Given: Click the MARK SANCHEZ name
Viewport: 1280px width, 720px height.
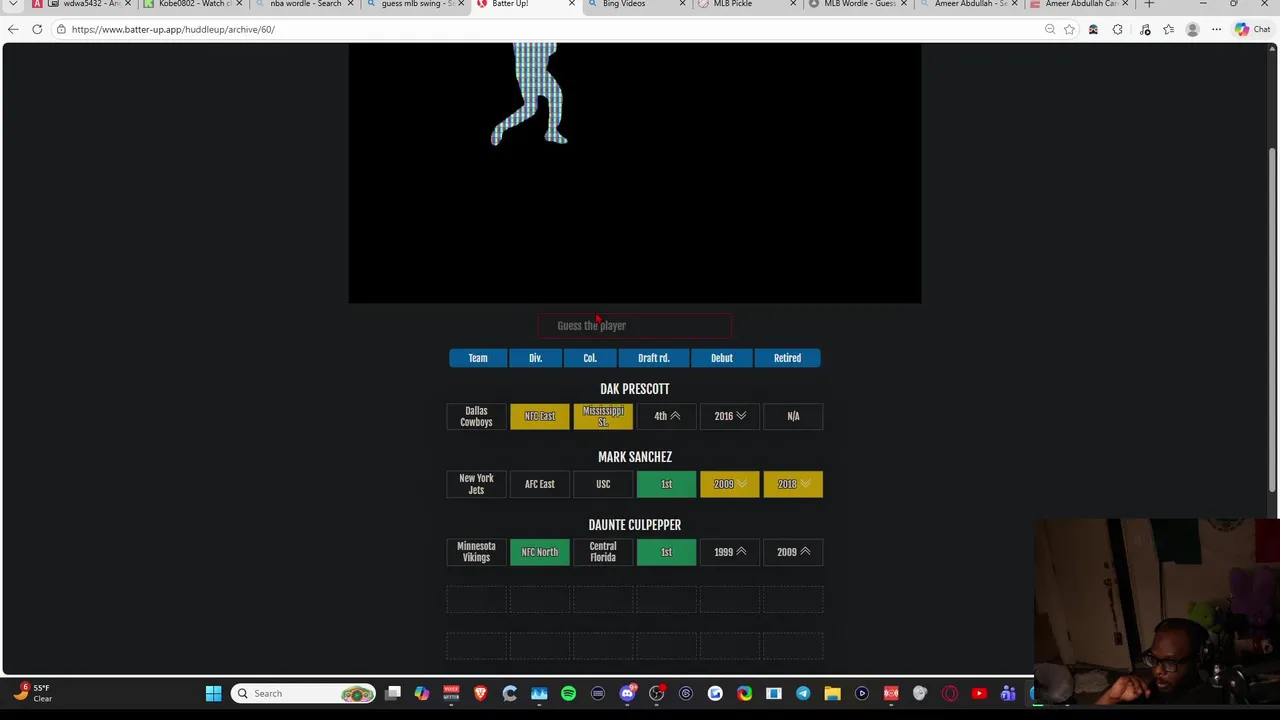Looking at the screenshot, I should click(x=635, y=457).
